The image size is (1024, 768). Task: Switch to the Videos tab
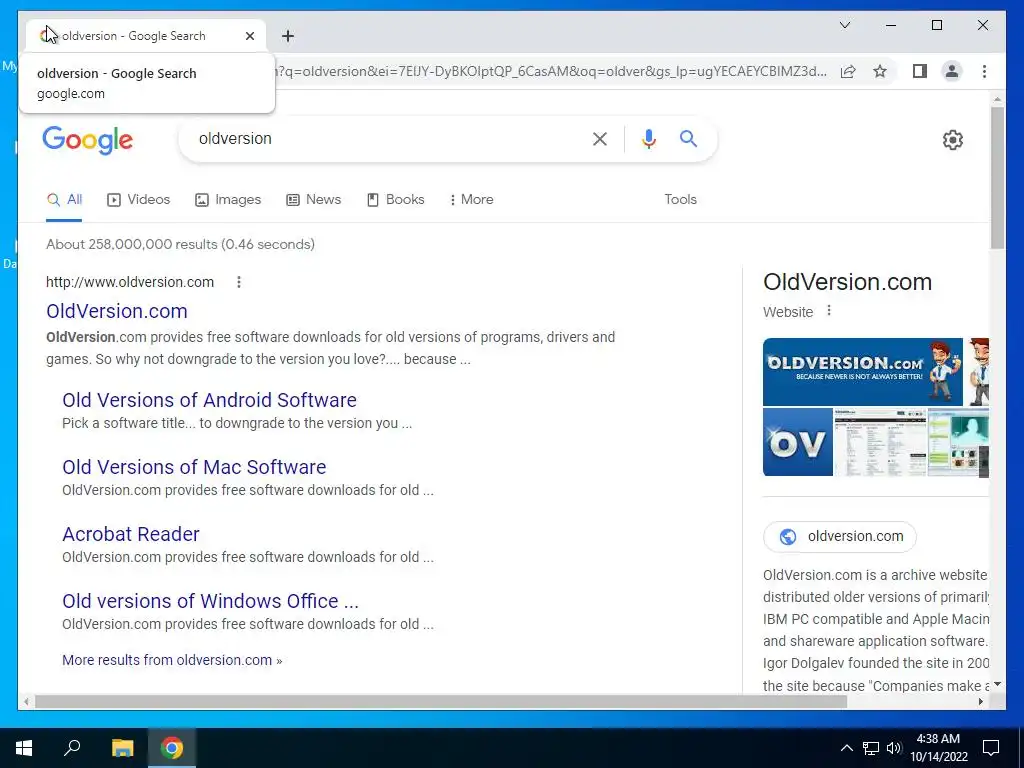tap(138, 200)
